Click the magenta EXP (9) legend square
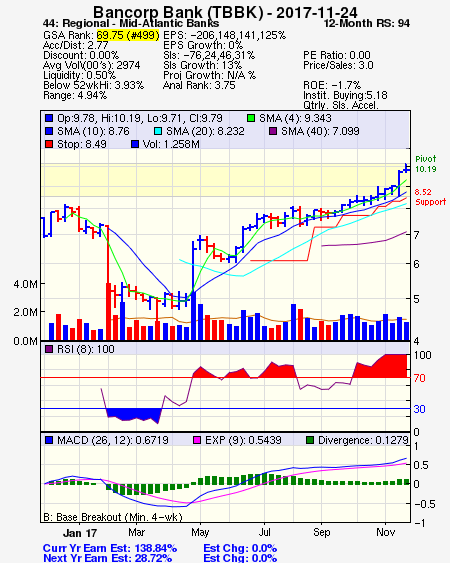 click(x=197, y=440)
